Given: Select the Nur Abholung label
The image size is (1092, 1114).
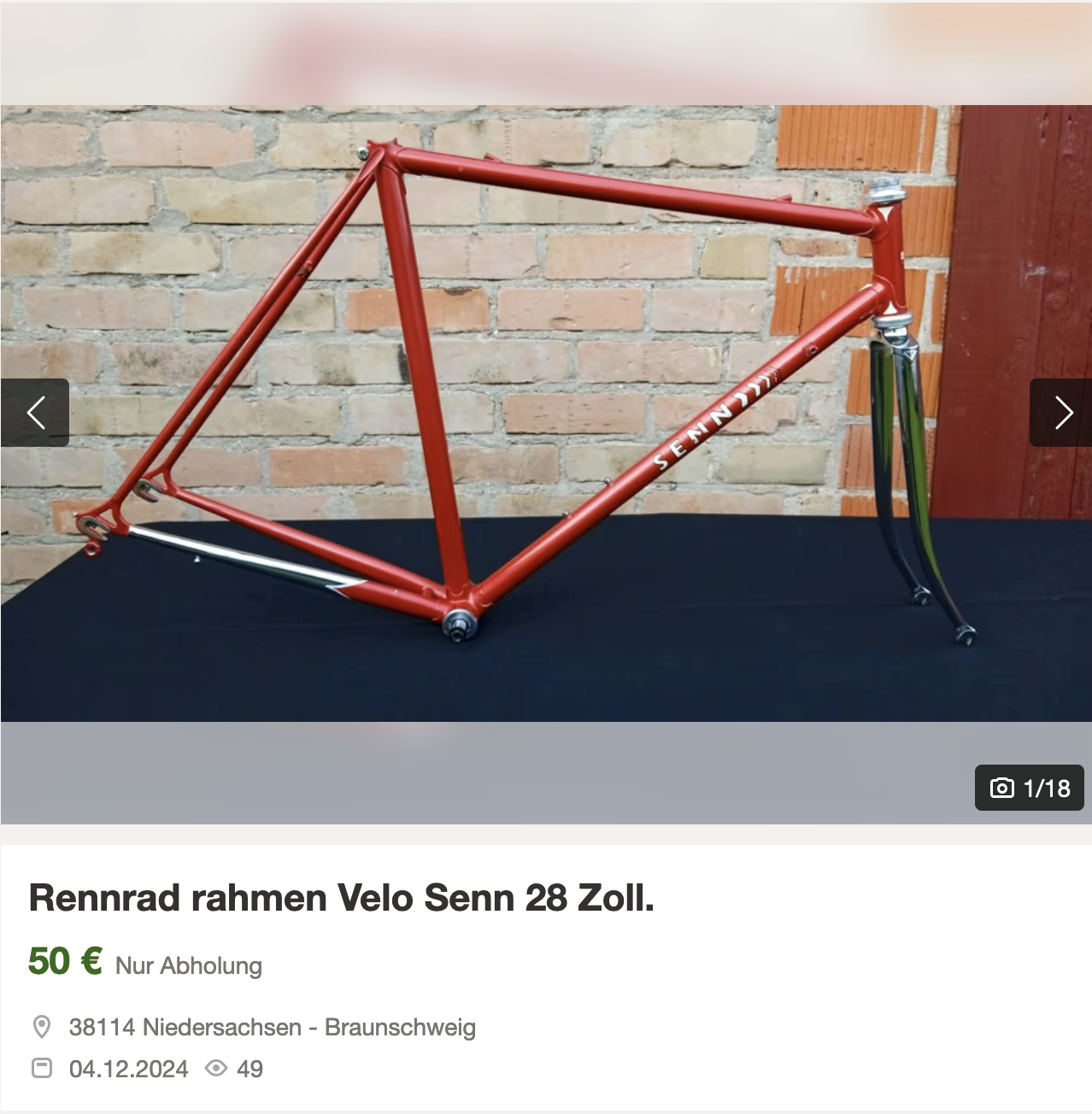Looking at the screenshot, I should point(189,965).
